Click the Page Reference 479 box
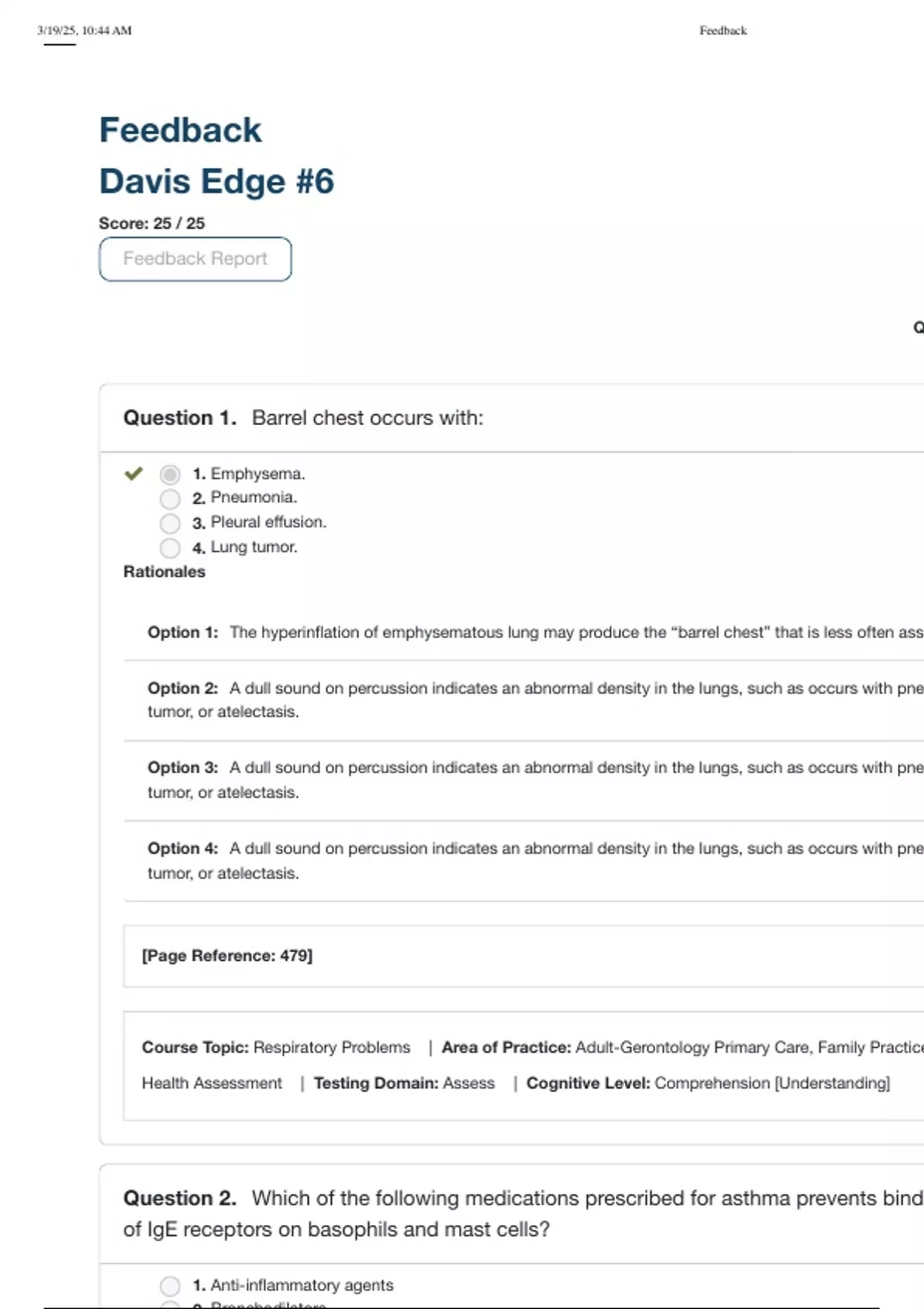The image size is (924, 1309). pyautogui.click(x=227, y=956)
